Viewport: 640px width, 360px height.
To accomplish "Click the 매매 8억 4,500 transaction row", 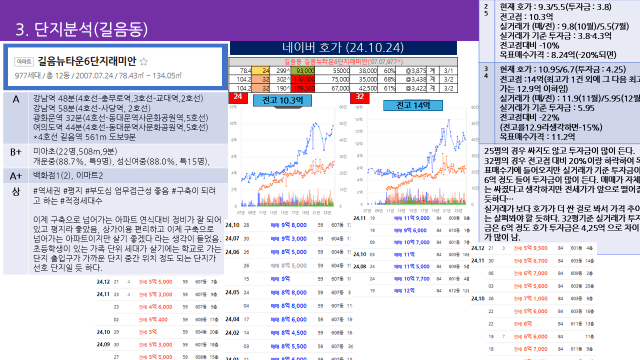I will (x=287, y=333).
